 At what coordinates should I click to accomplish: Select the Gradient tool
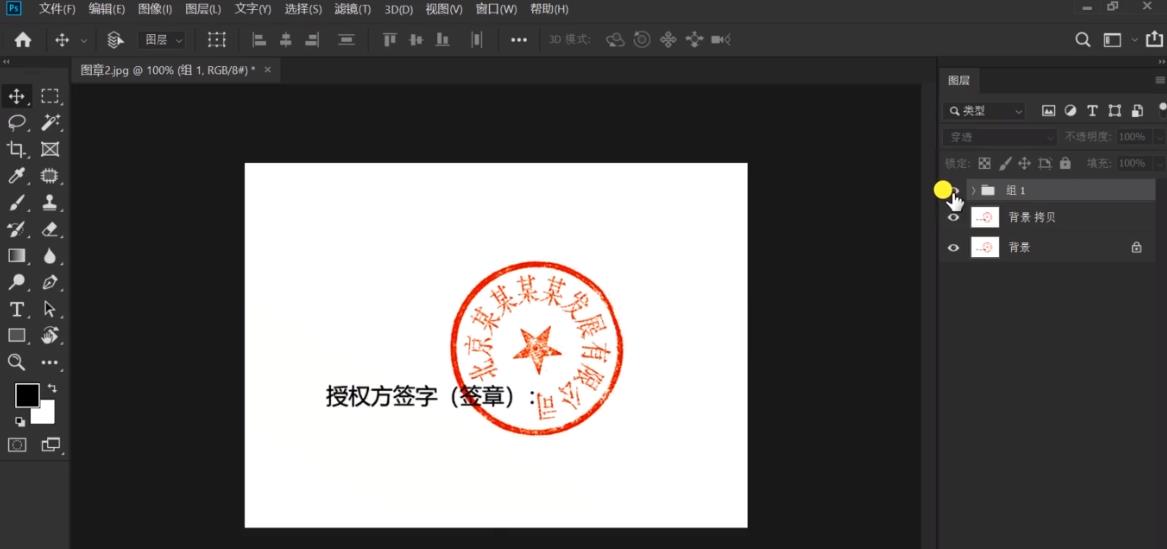[x=17, y=256]
